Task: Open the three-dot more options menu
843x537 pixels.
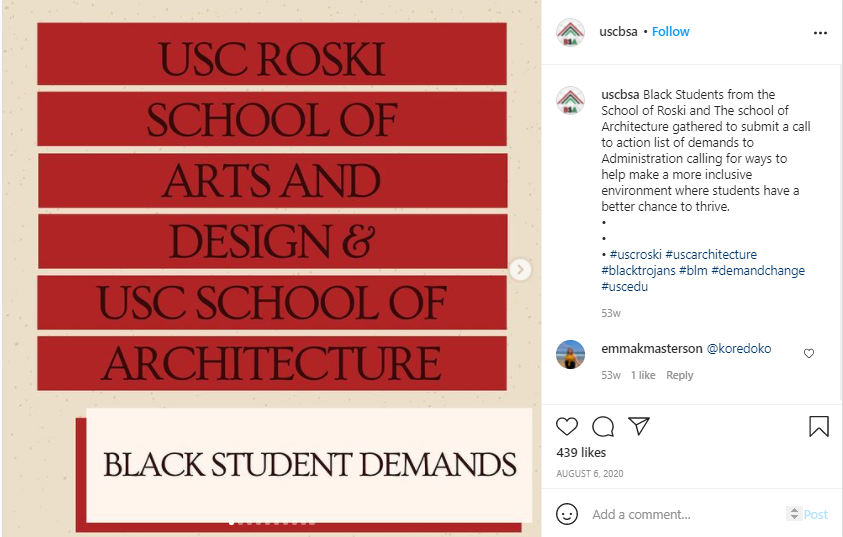Action: tap(820, 32)
